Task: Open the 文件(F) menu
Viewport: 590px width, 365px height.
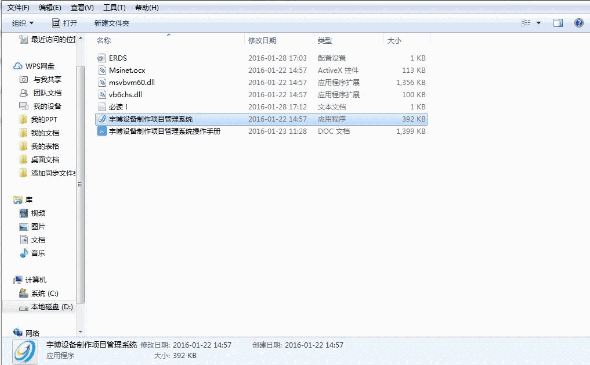Action: coord(18,8)
